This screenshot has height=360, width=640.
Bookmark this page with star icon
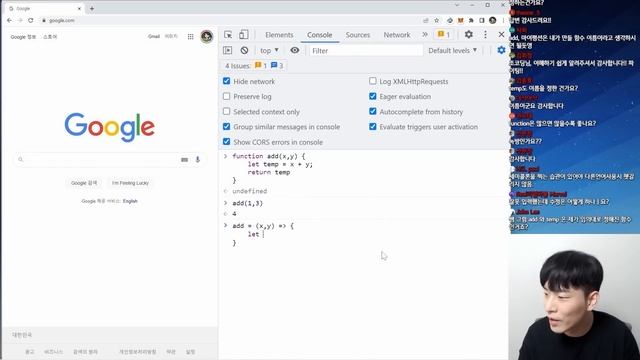pos(437,20)
